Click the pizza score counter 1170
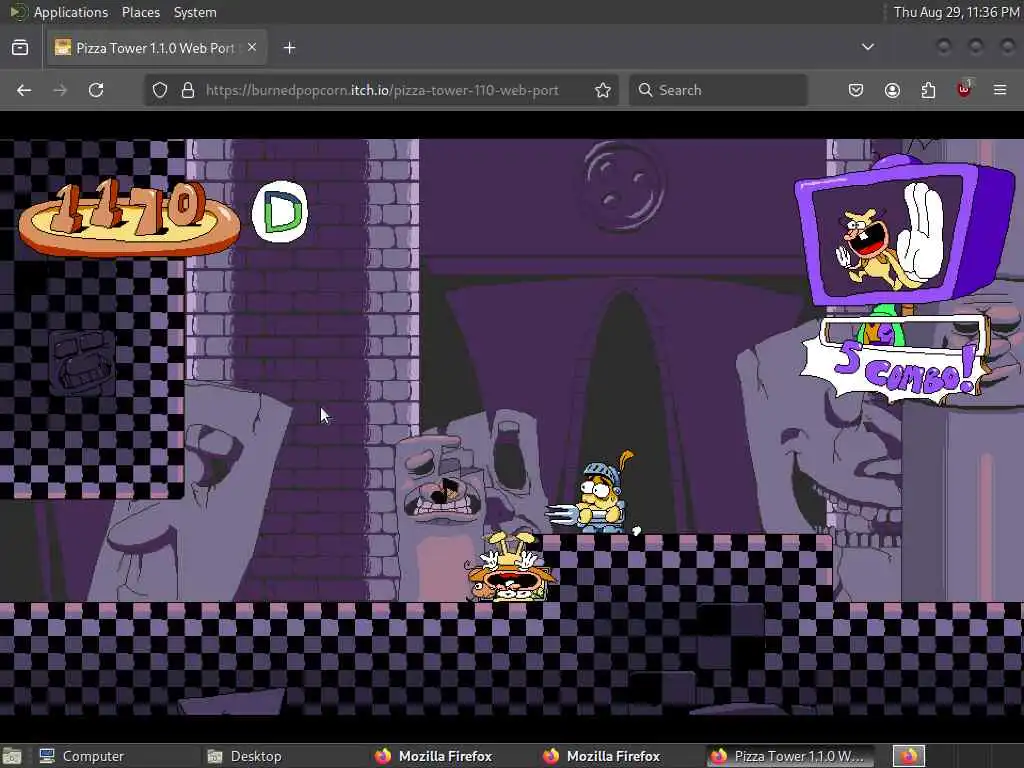The height and width of the screenshot is (768, 1024). (x=129, y=217)
